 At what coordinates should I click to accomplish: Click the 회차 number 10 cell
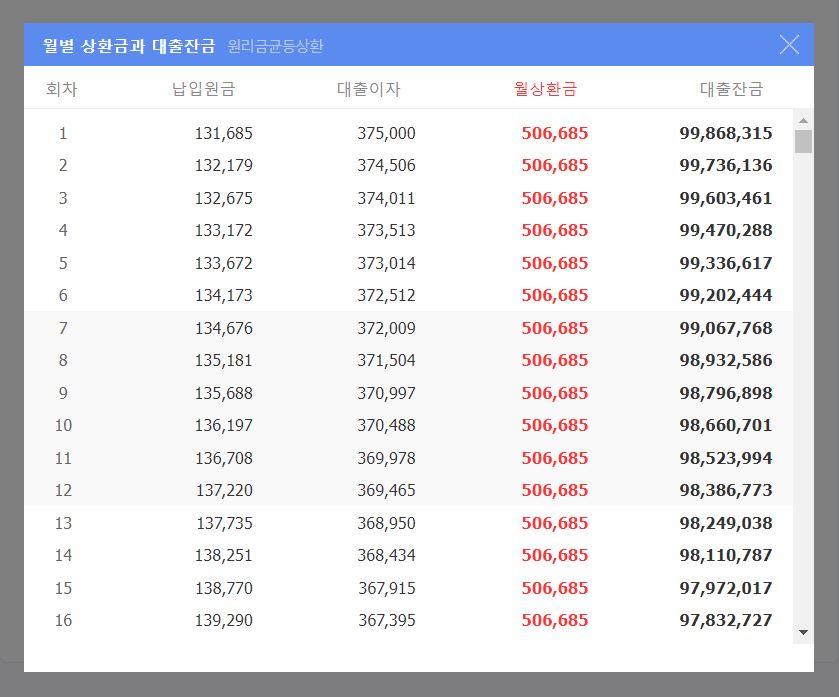63,425
